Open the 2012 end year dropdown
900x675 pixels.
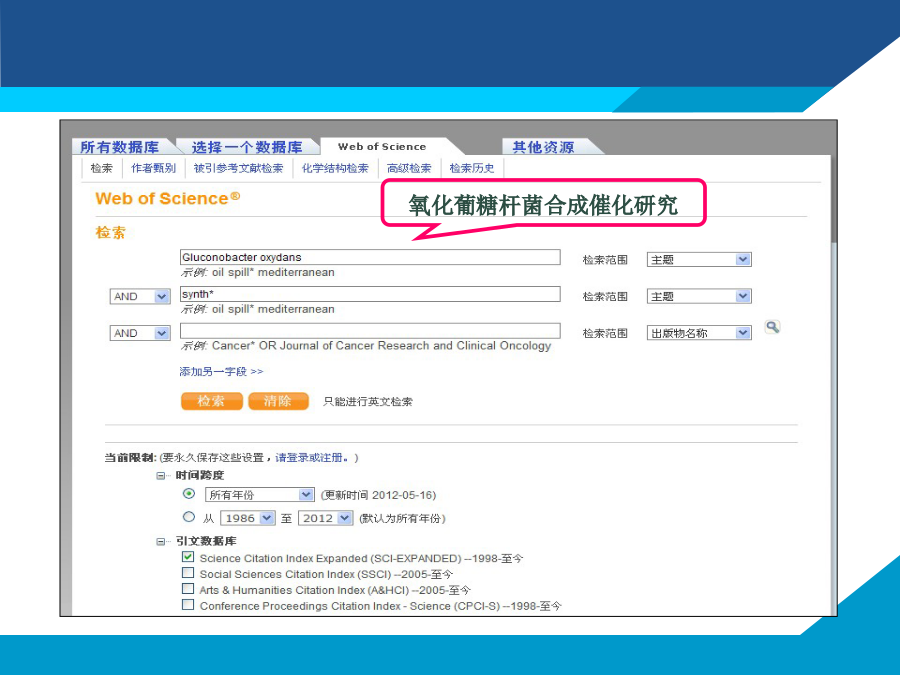325,518
